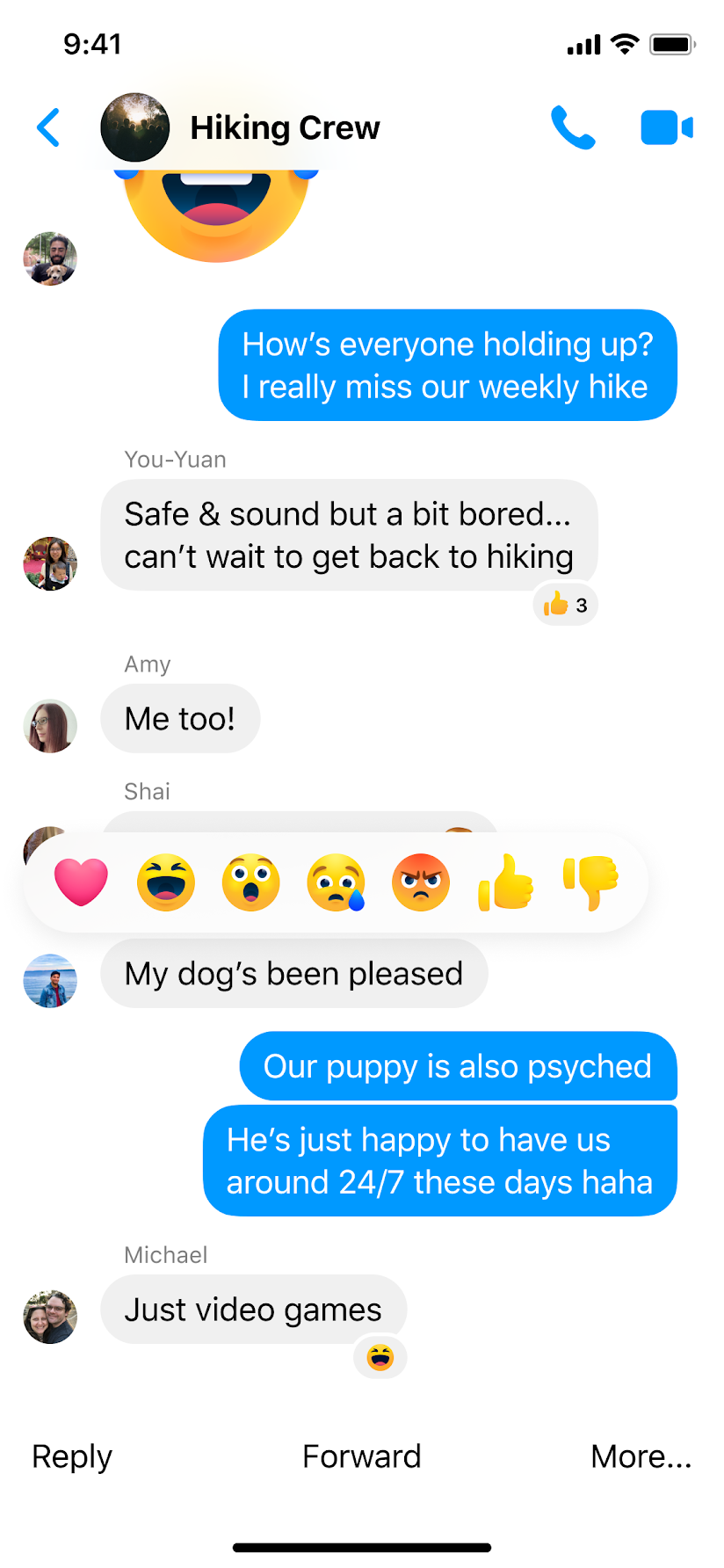The width and height of the screenshot is (724, 1568).
Task: React with the thumbs up emoji
Action: pyautogui.click(x=506, y=882)
